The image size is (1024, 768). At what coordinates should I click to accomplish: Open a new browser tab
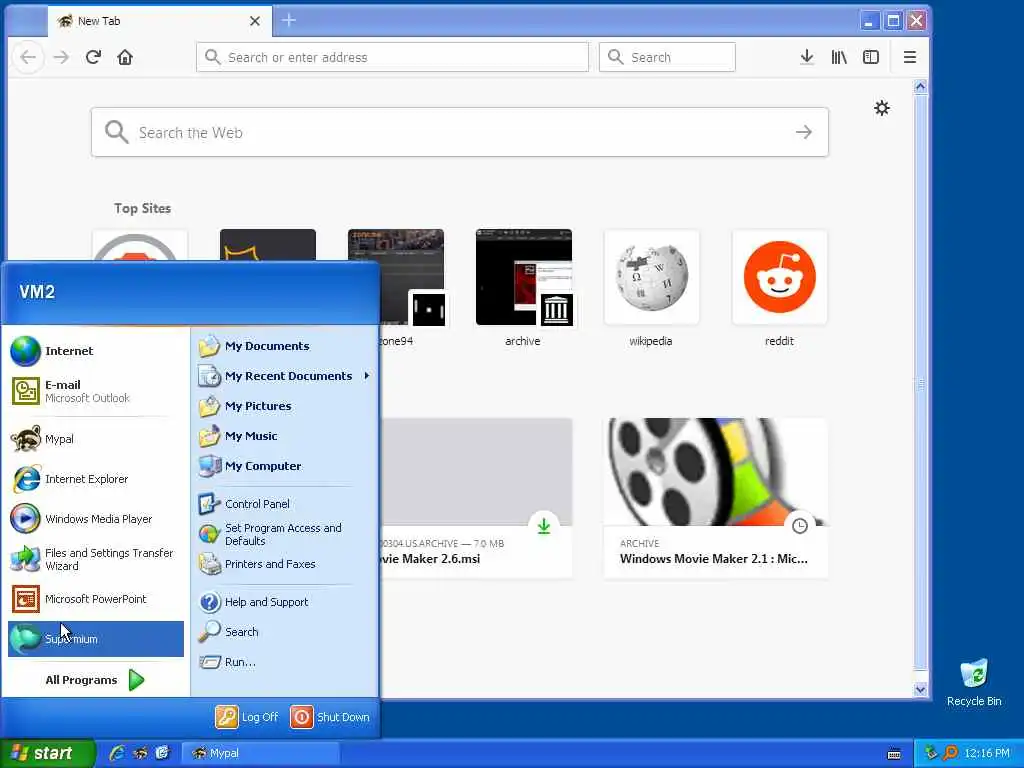pos(289,21)
